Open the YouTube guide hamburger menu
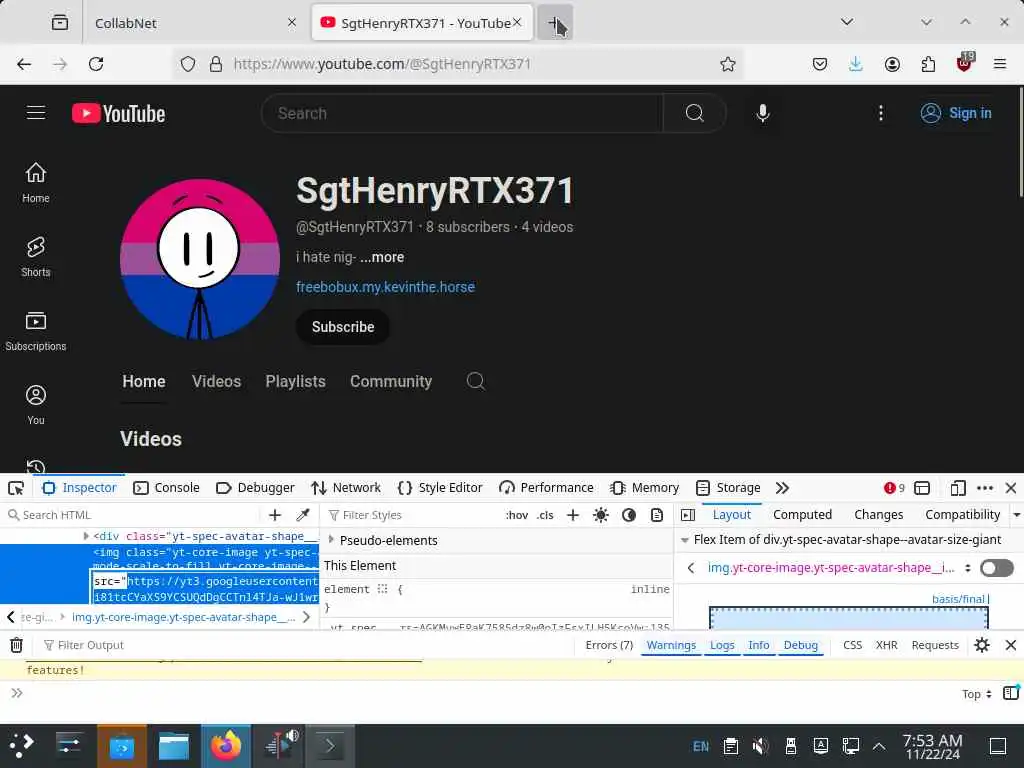 (x=36, y=113)
